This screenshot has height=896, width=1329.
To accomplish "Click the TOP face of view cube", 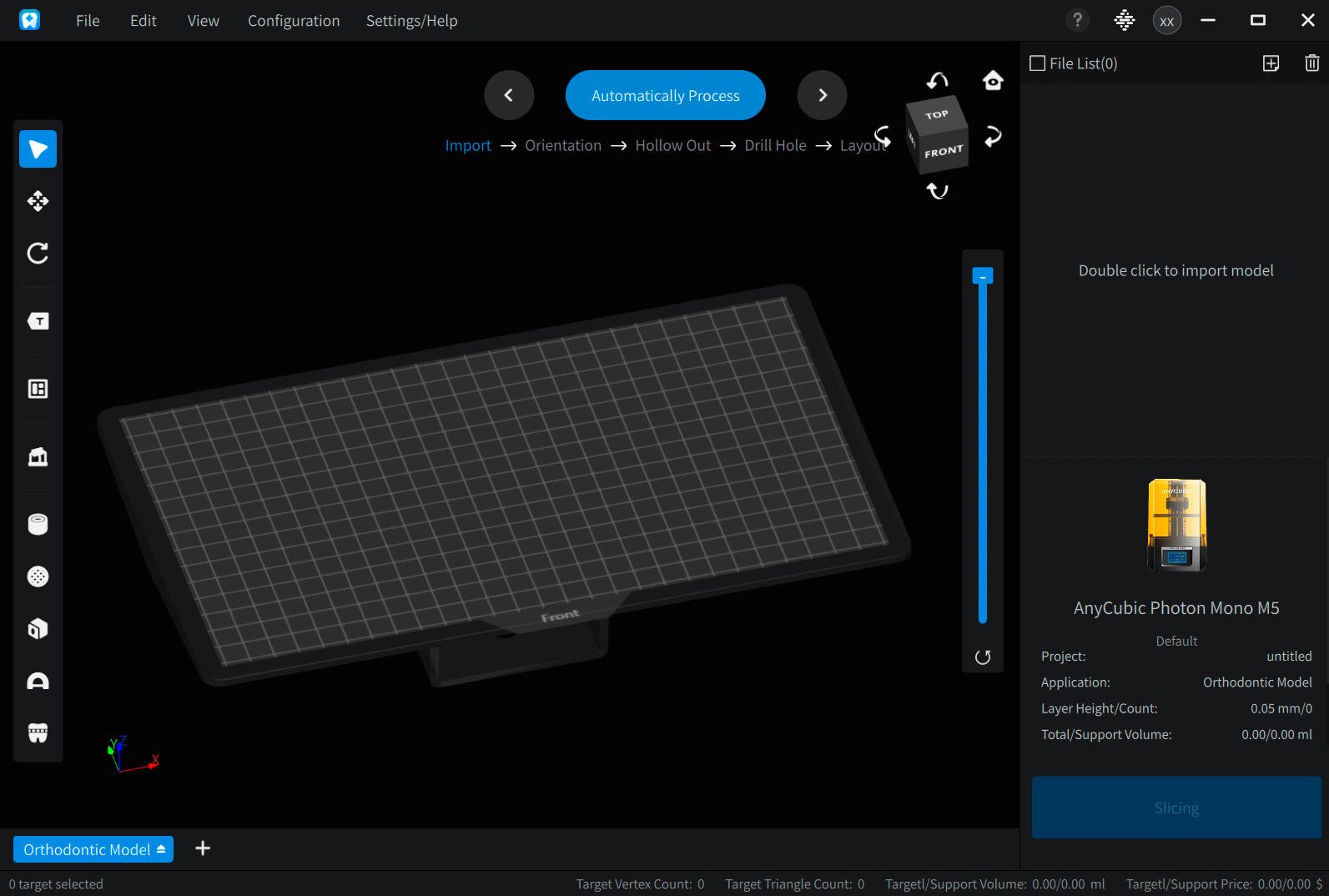I will pos(936,114).
